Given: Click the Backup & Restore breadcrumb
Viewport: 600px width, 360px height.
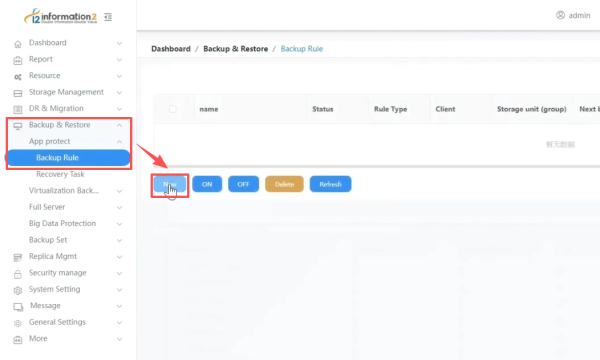Looking at the screenshot, I should (235, 49).
